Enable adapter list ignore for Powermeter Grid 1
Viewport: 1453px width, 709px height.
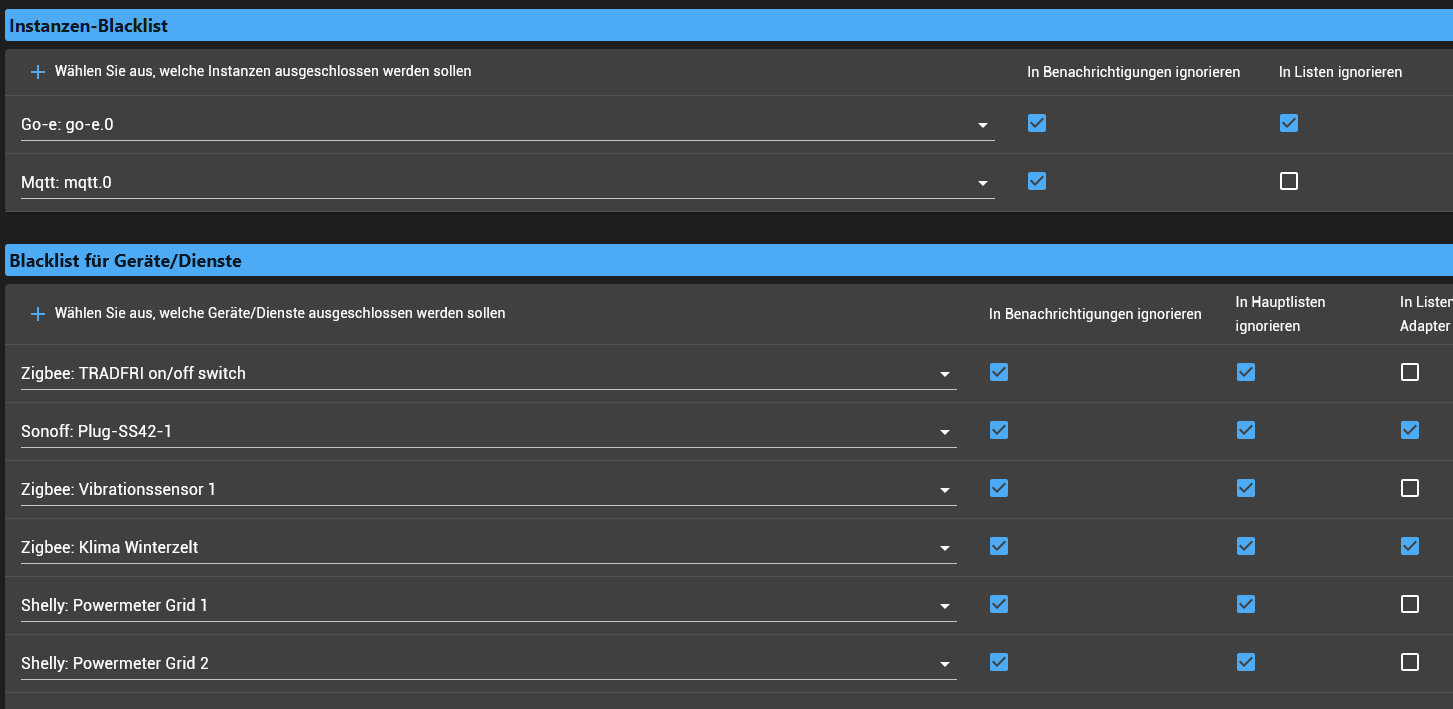[1410, 604]
